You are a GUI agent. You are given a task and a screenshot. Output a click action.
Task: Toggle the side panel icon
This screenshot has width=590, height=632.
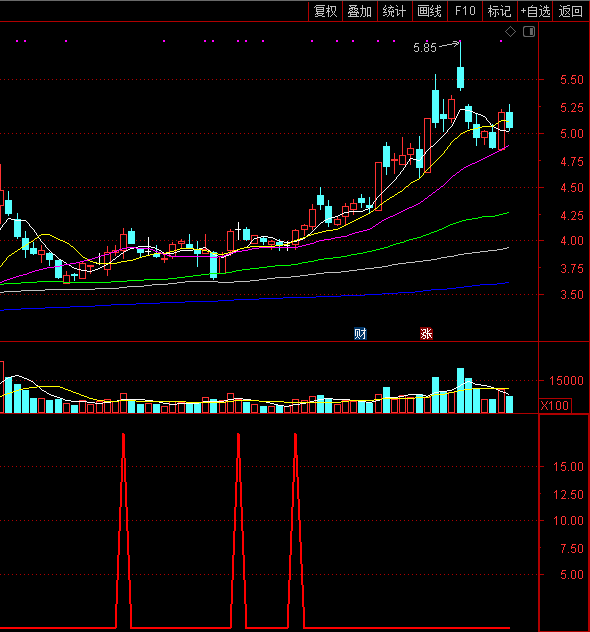click(529, 31)
